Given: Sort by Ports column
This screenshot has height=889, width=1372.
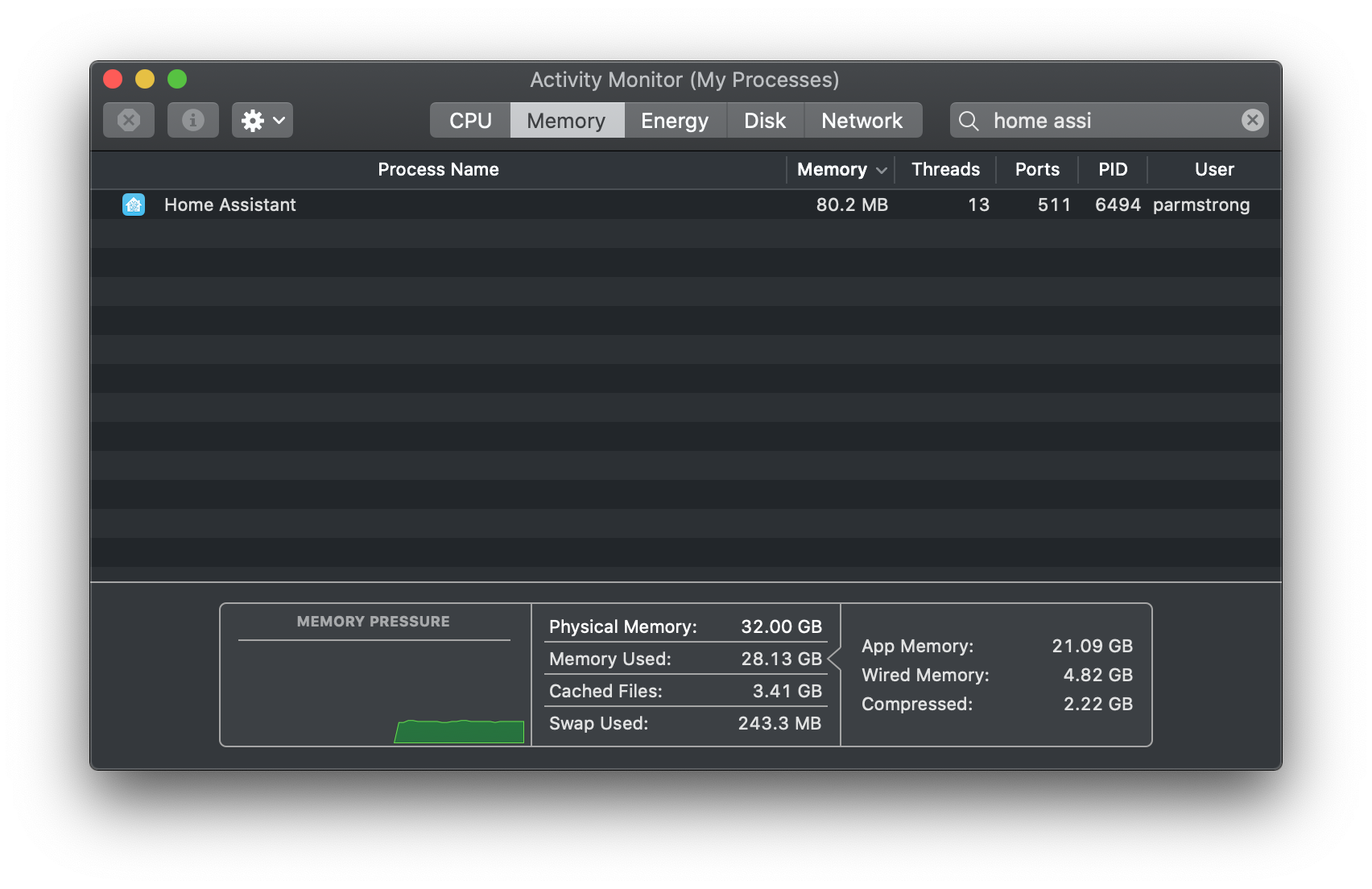Looking at the screenshot, I should (x=1037, y=169).
